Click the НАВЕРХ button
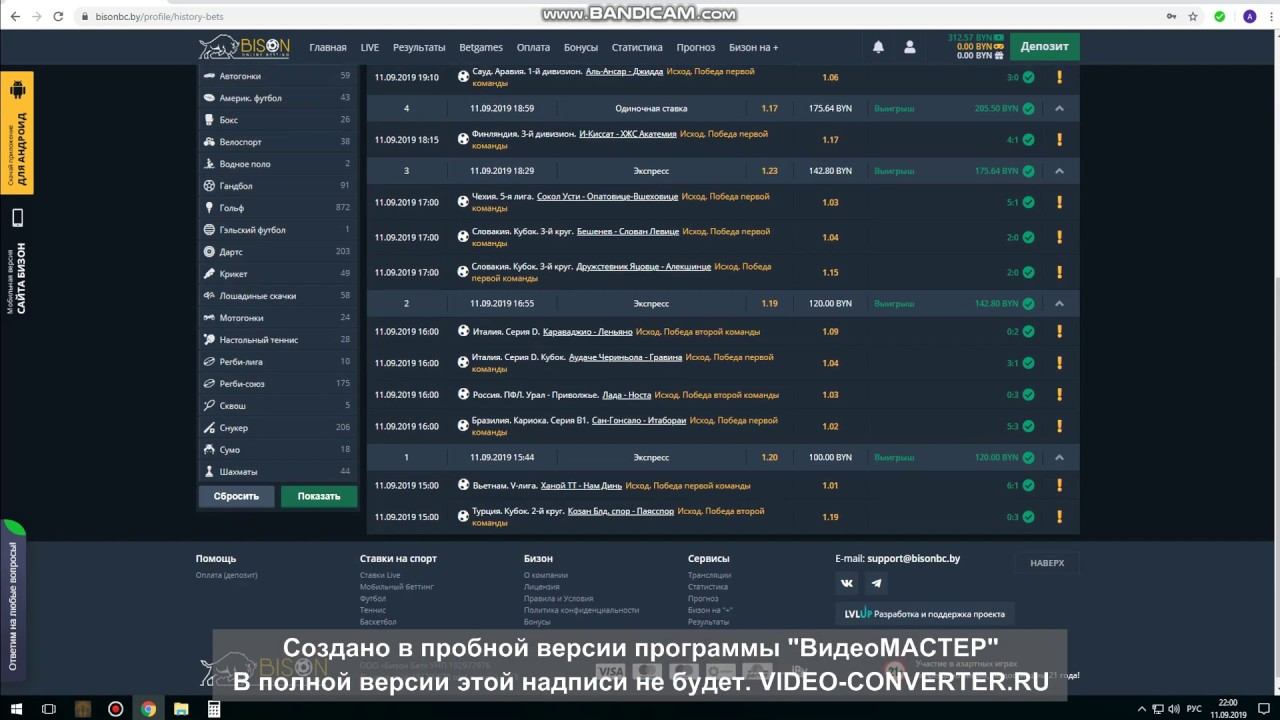1280x720 pixels. click(1047, 563)
